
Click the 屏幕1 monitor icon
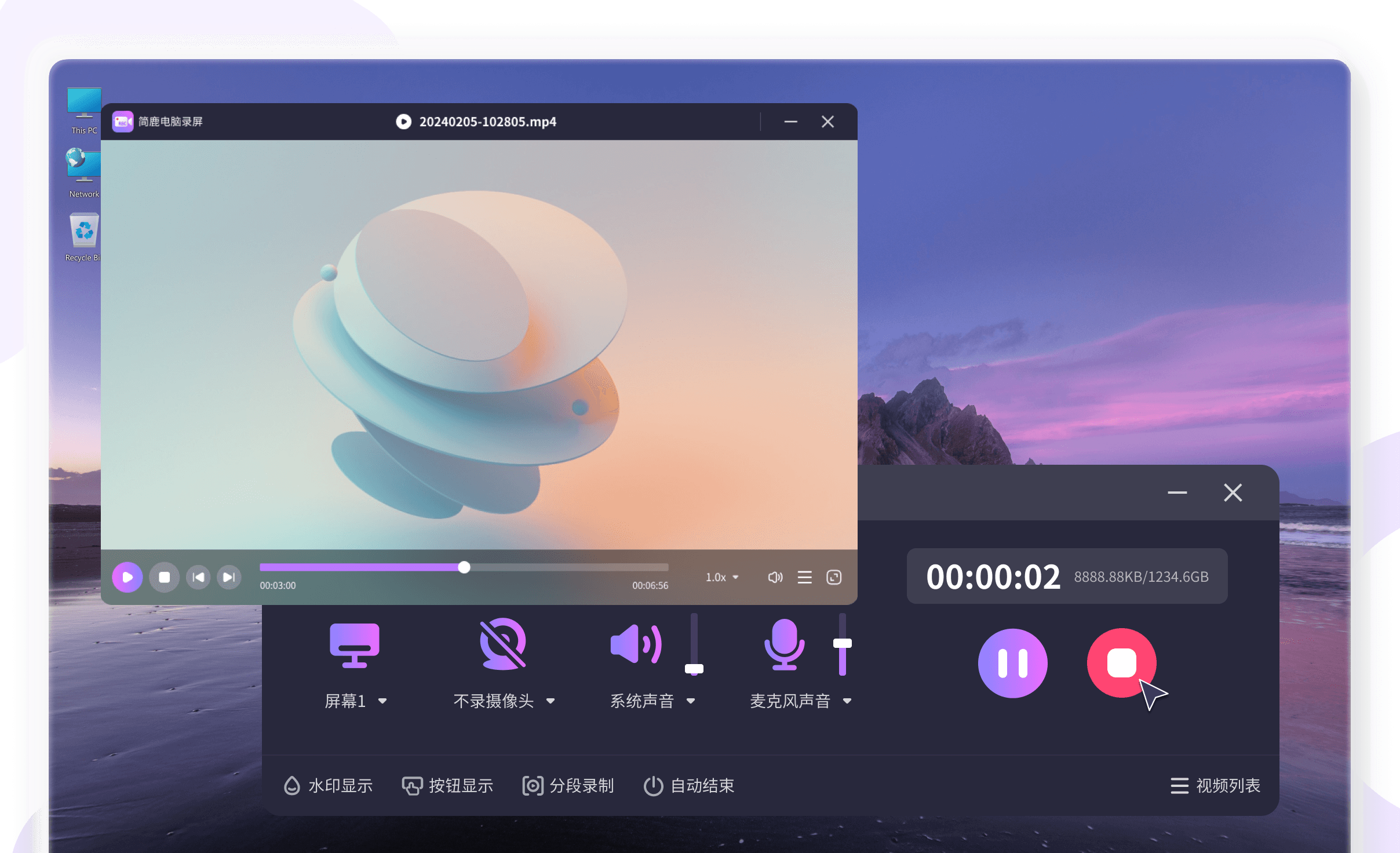pyautogui.click(x=355, y=644)
